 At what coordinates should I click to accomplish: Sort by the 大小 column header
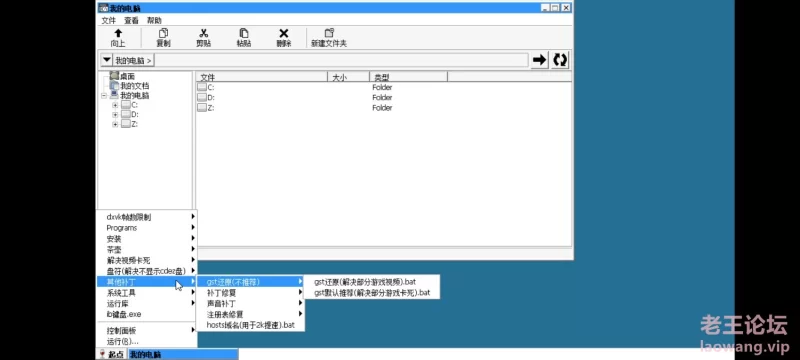tap(348, 78)
